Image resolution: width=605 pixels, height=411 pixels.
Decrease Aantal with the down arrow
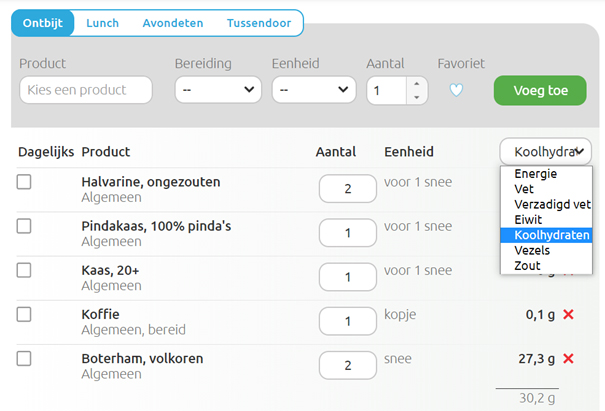(417, 97)
